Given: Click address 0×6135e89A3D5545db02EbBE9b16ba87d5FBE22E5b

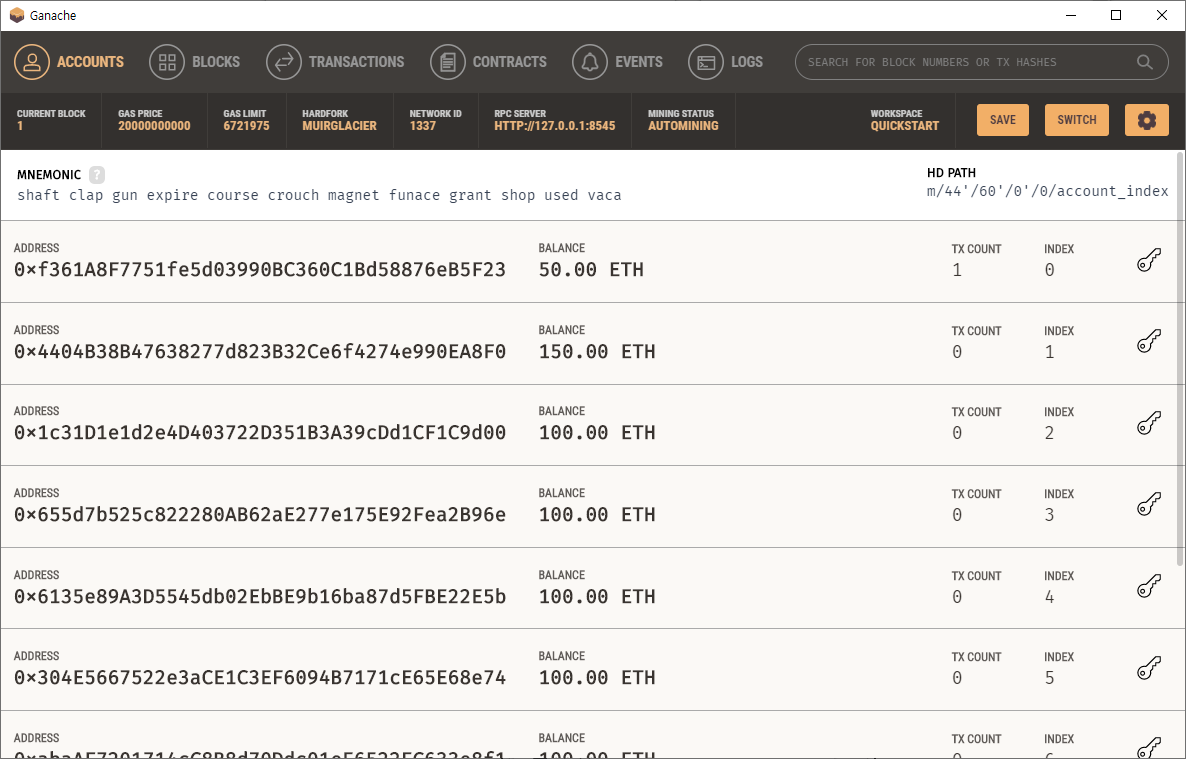Looking at the screenshot, I should pos(259,596).
